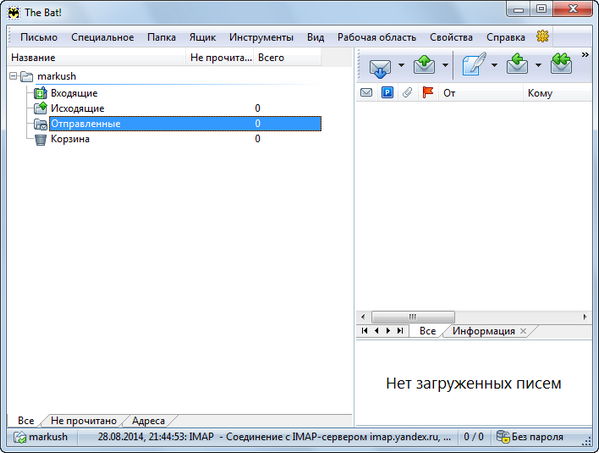This screenshot has height=453, width=599.
Task: Click the Reply to all toolbar icon
Action: [x=561, y=64]
